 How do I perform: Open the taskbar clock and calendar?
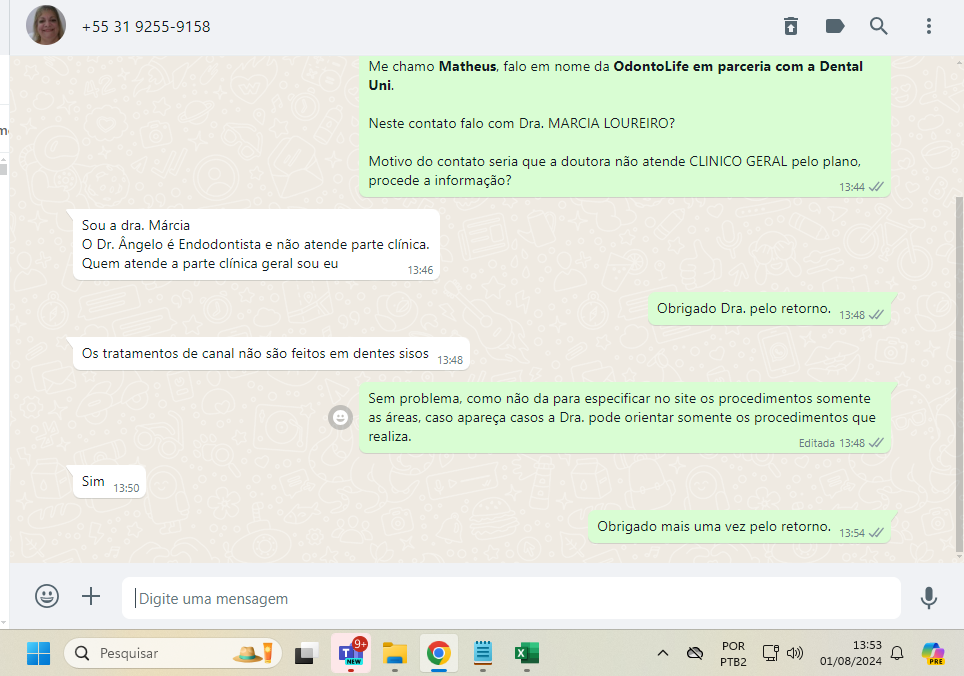[x=851, y=653]
